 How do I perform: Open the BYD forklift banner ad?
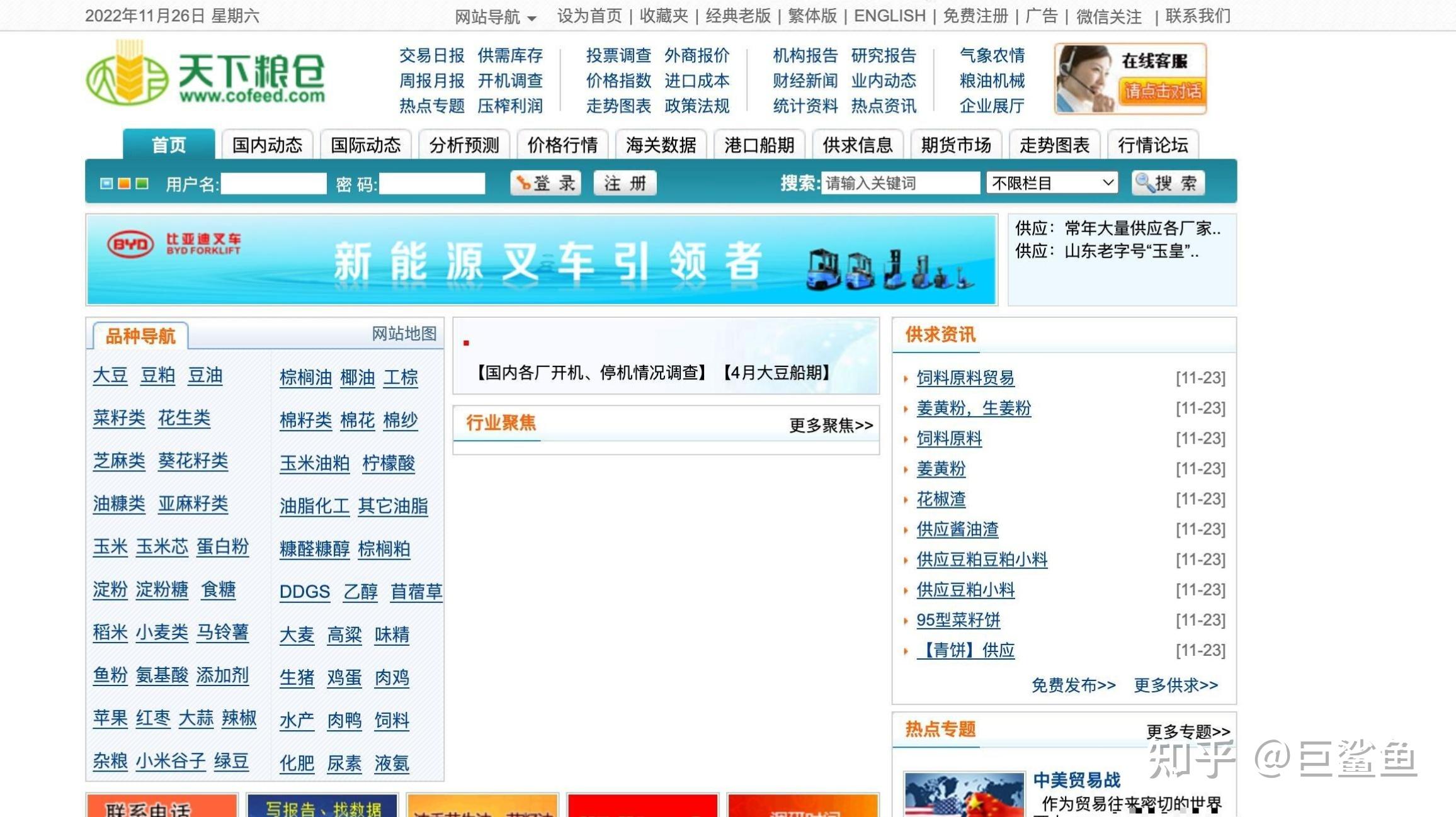coord(542,260)
